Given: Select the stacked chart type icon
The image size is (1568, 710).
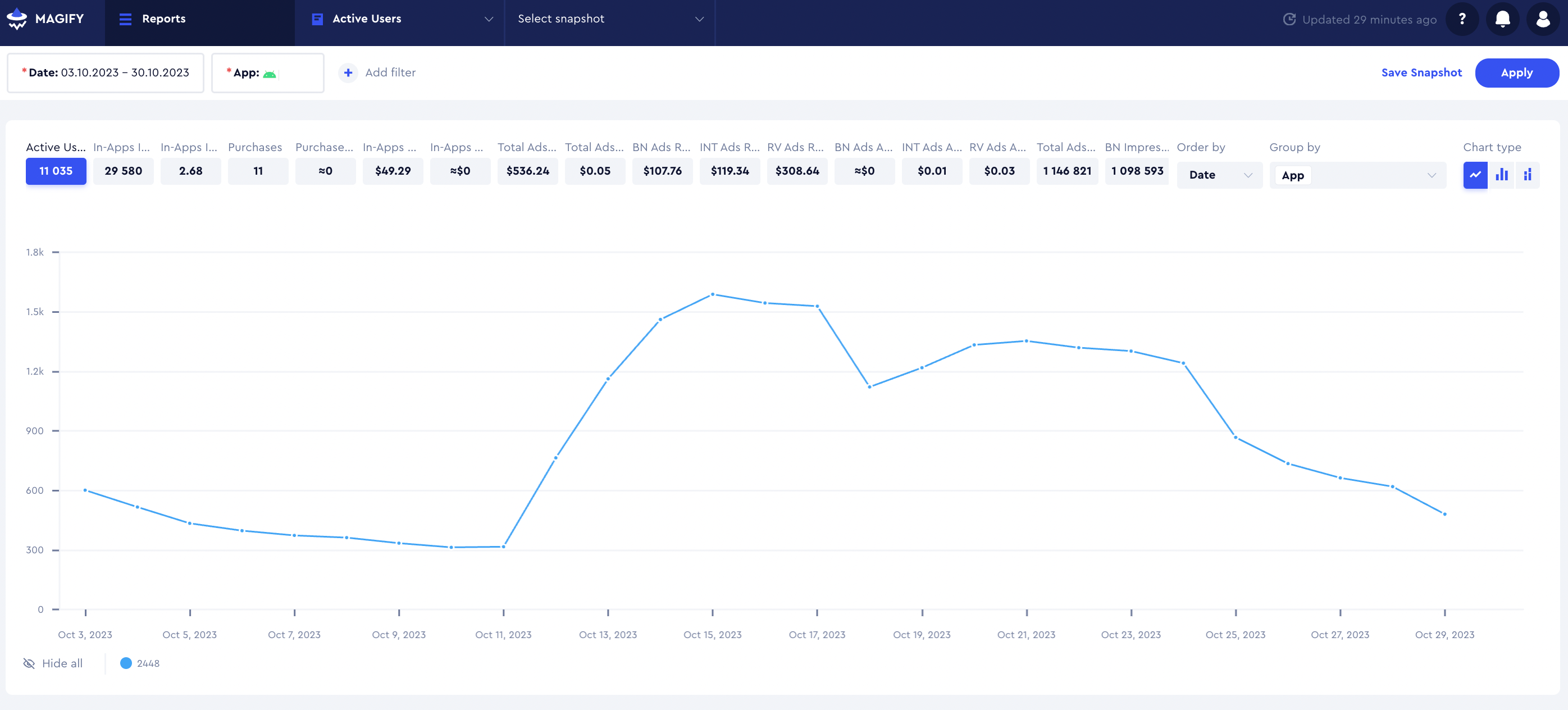Looking at the screenshot, I should coord(1527,175).
